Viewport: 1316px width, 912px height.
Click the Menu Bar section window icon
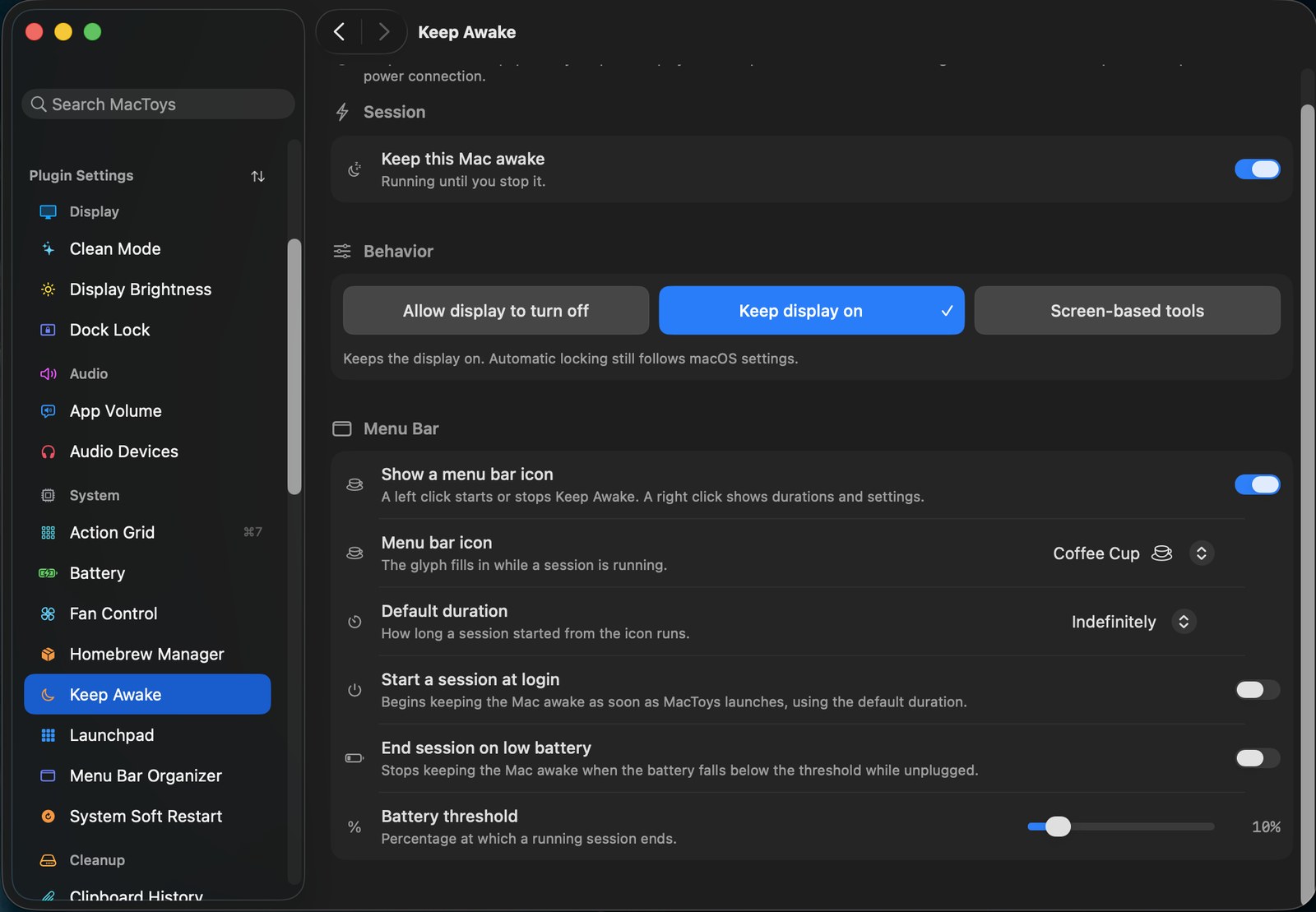click(342, 428)
